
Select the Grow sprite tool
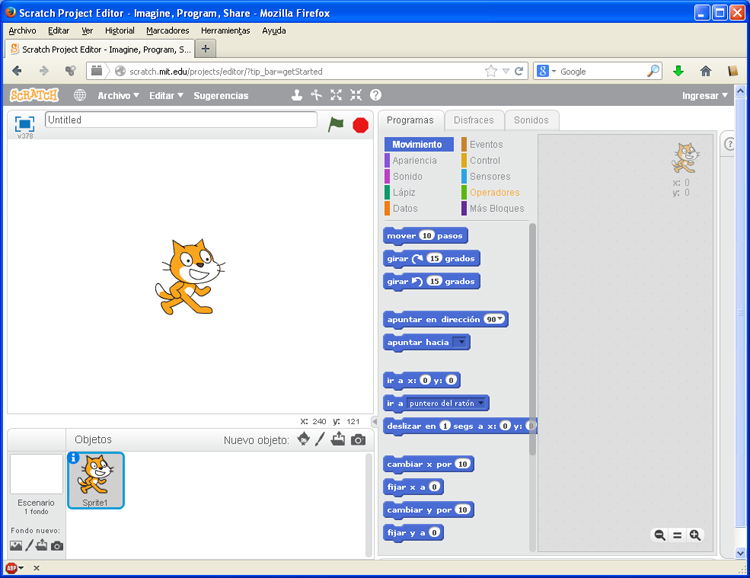(x=336, y=95)
